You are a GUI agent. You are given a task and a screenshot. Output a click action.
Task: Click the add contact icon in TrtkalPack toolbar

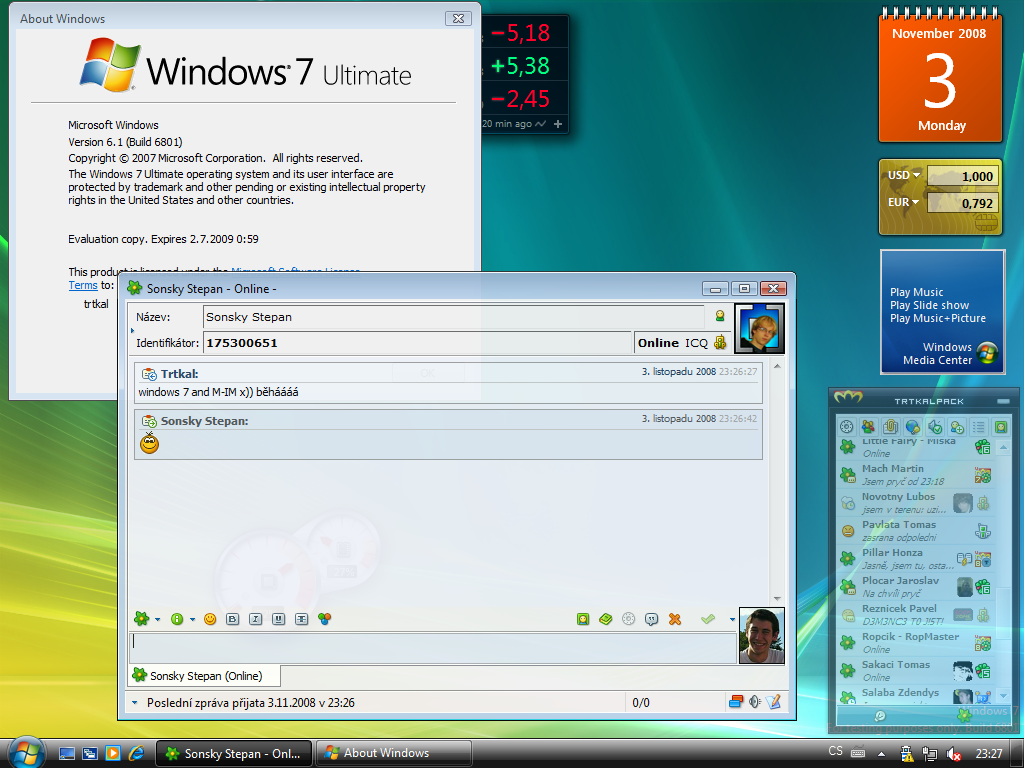(957, 427)
